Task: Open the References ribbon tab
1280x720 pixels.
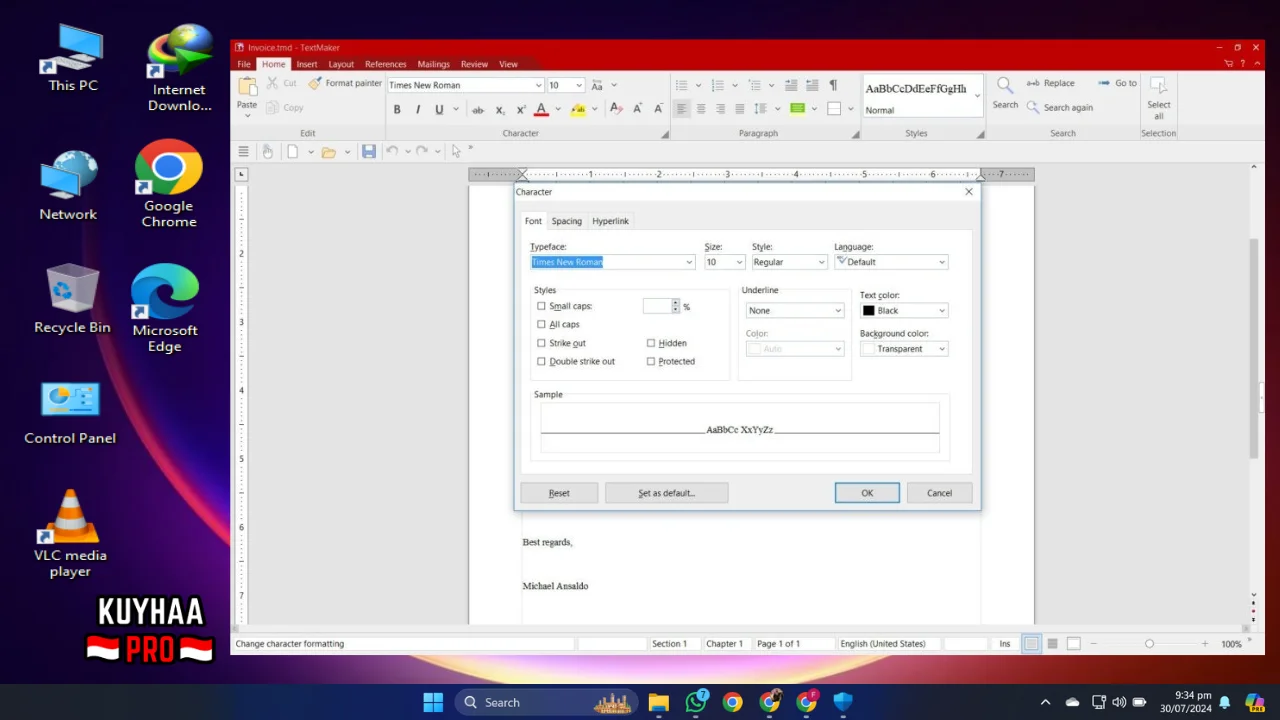Action: pos(385,64)
